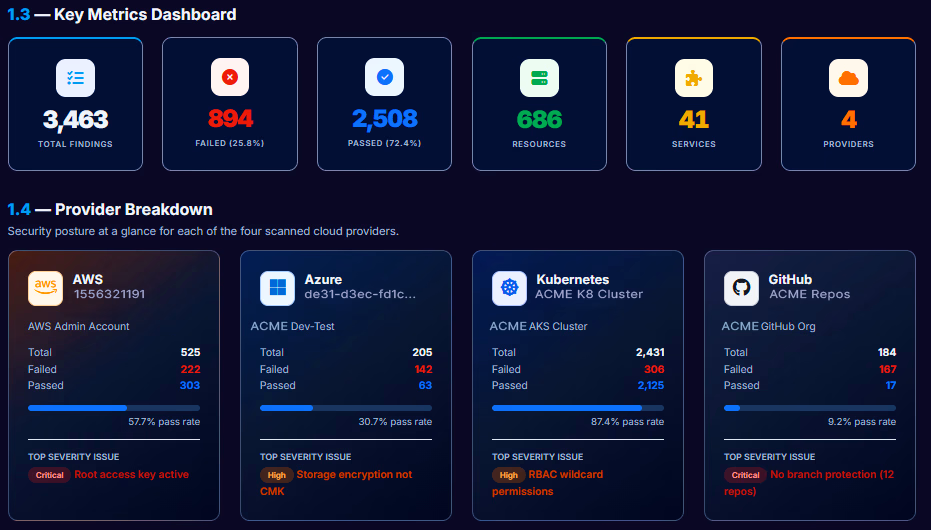The image size is (931, 530).
Task: Click the GitHub pass rate progress bar
Action: pos(810,408)
